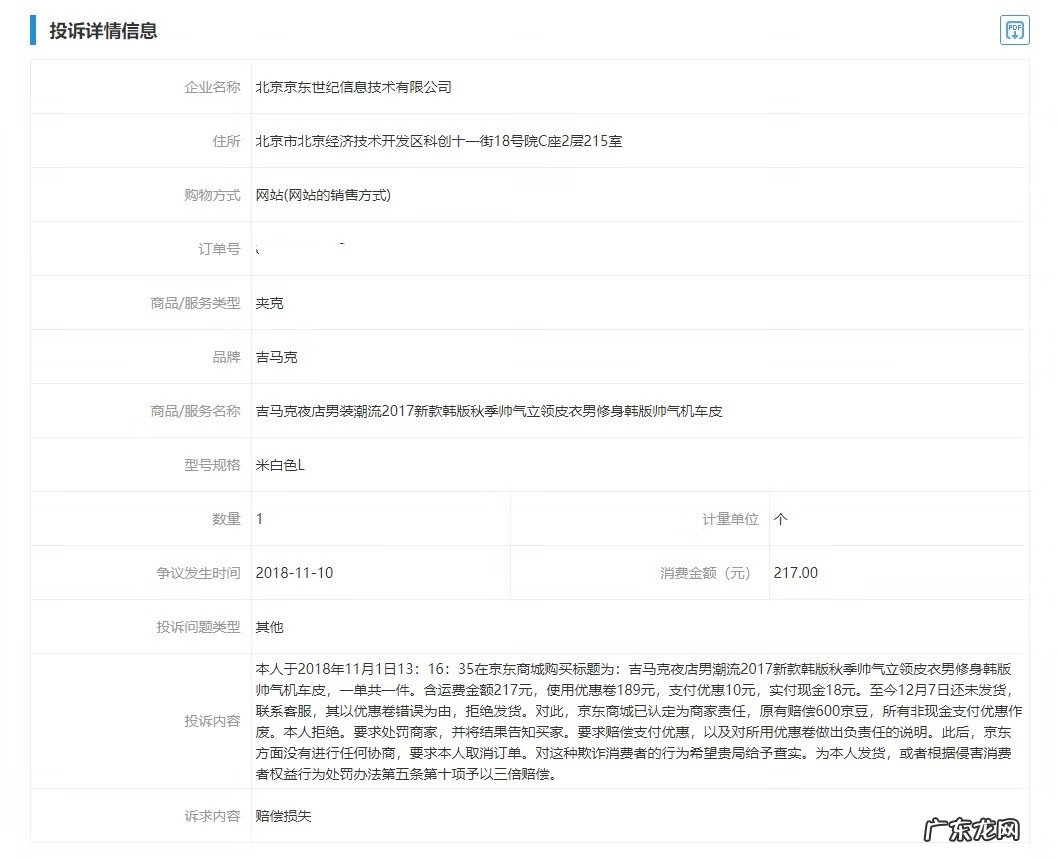Click the 投诉详情信息 section heading
Viewport: 1058px width, 859px height.
103,31
